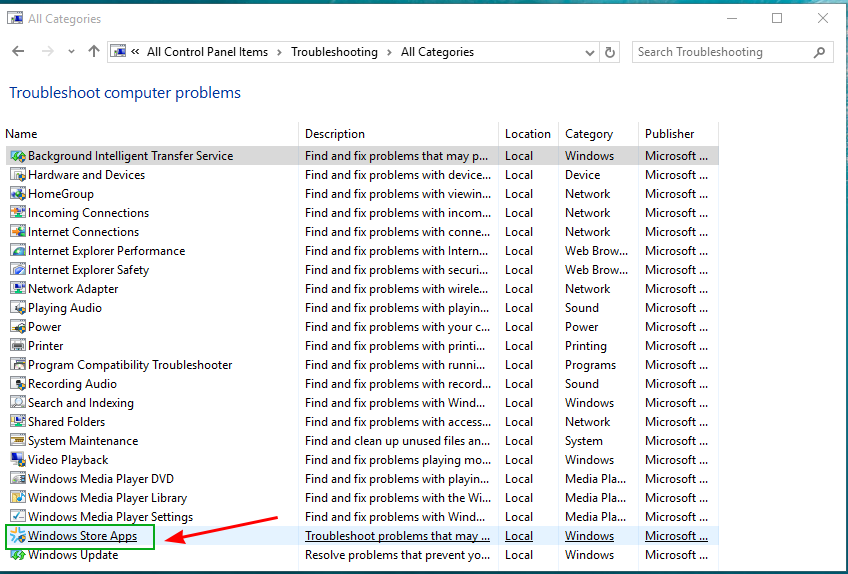
Task: Open the recent locations dropdown arrow
Action: point(71,52)
